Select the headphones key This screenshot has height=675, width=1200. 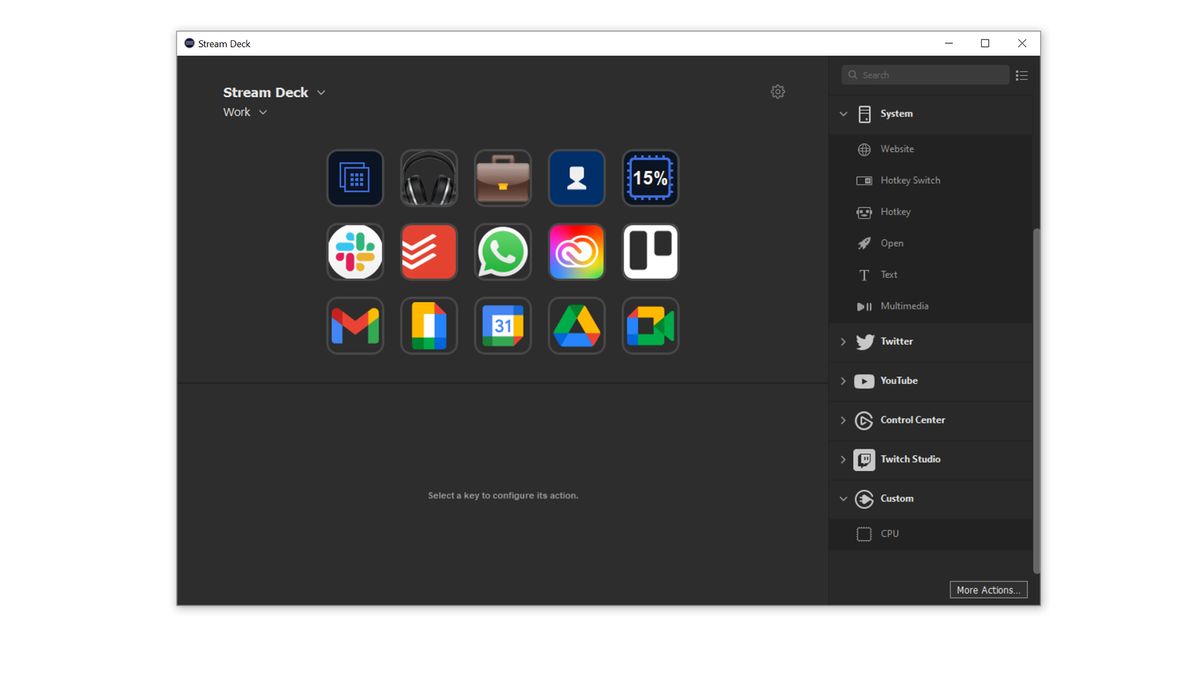(429, 178)
